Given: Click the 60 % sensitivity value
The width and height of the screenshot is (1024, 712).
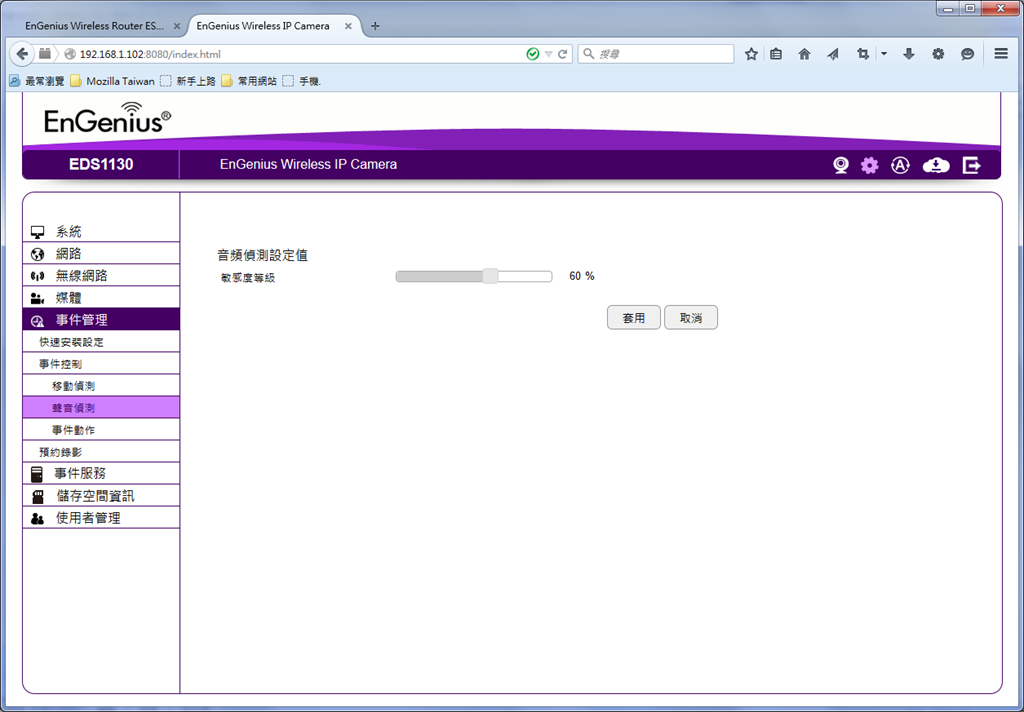Looking at the screenshot, I should coord(581,276).
